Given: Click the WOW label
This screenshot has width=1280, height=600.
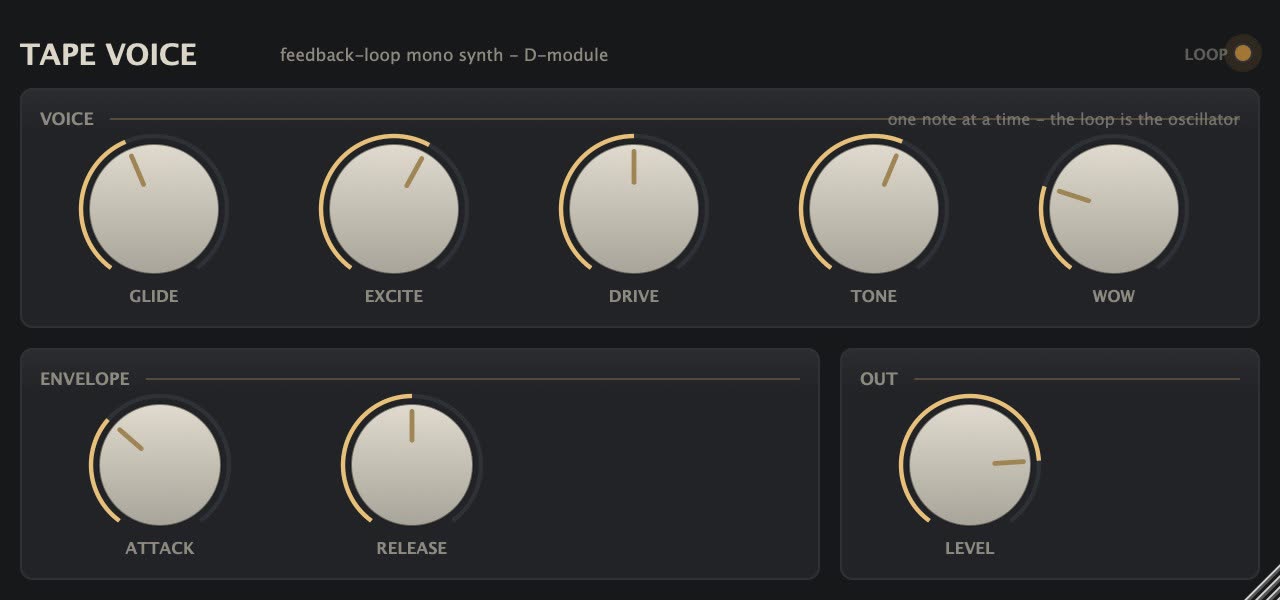Looking at the screenshot, I should (x=1114, y=296).
